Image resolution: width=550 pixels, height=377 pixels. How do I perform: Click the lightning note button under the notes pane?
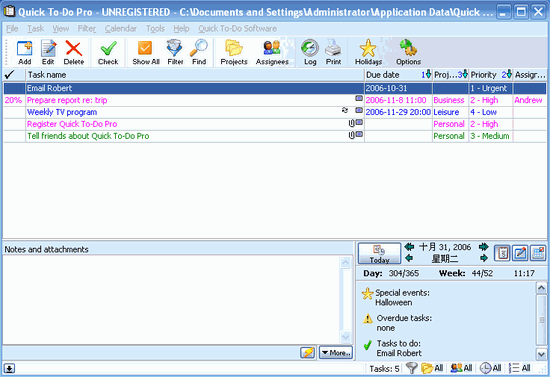(x=308, y=352)
